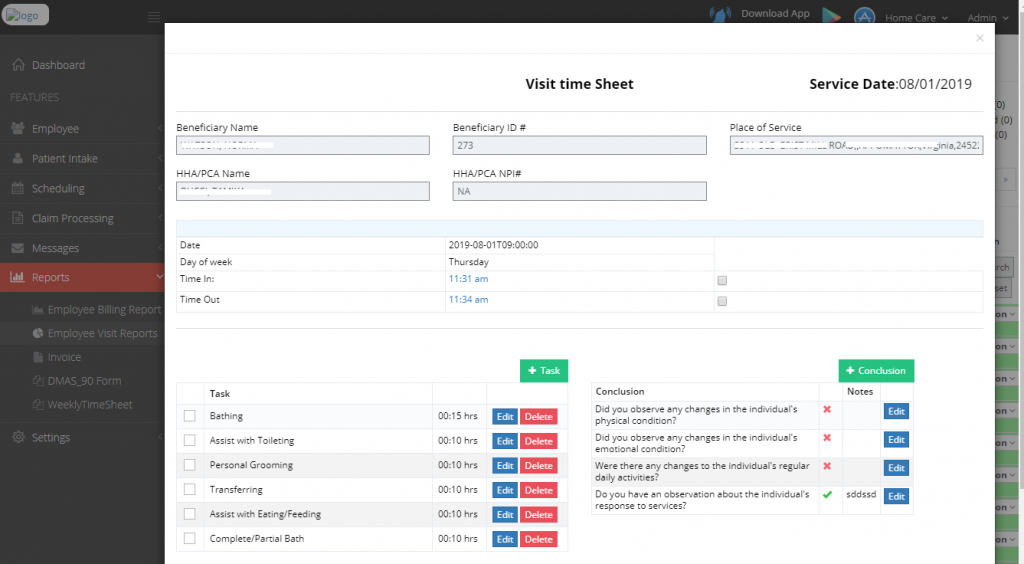This screenshot has height=564, width=1024.
Task: Edit the physical condition conclusion
Action: click(896, 411)
